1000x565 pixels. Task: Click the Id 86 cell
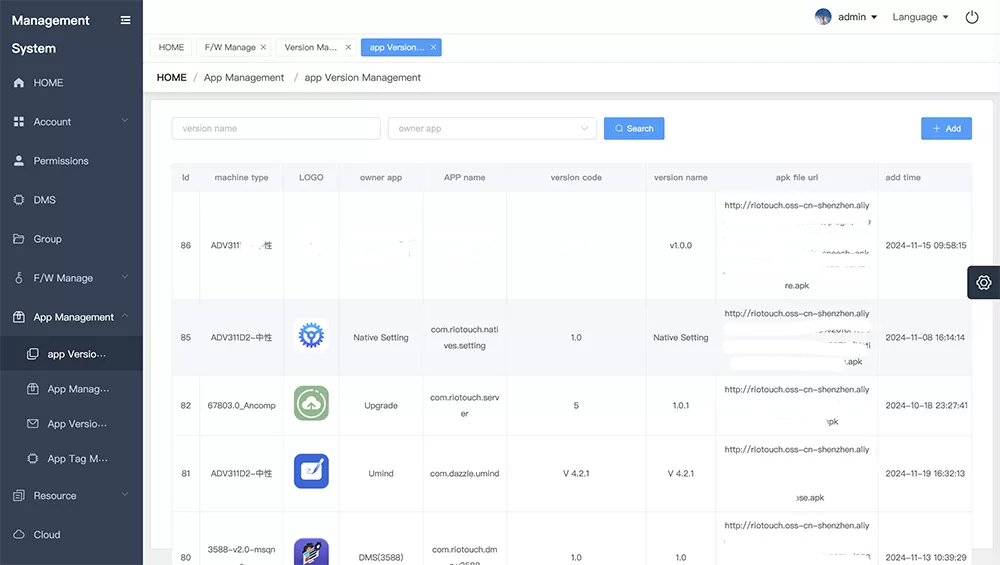186,246
